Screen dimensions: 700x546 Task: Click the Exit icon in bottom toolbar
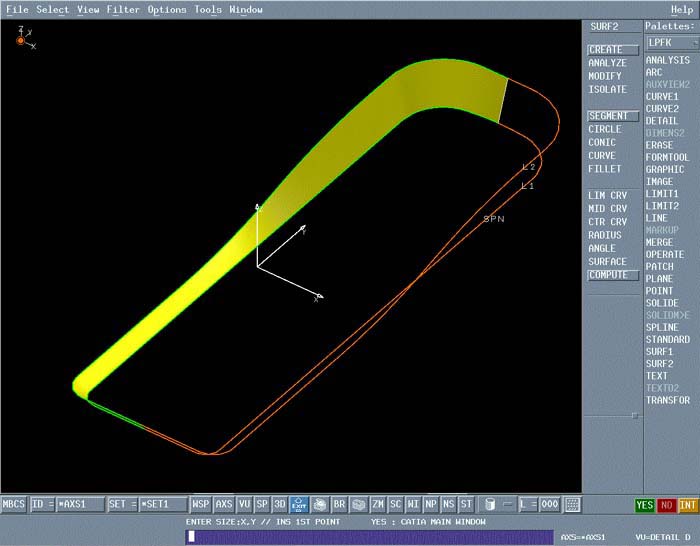pos(299,505)
